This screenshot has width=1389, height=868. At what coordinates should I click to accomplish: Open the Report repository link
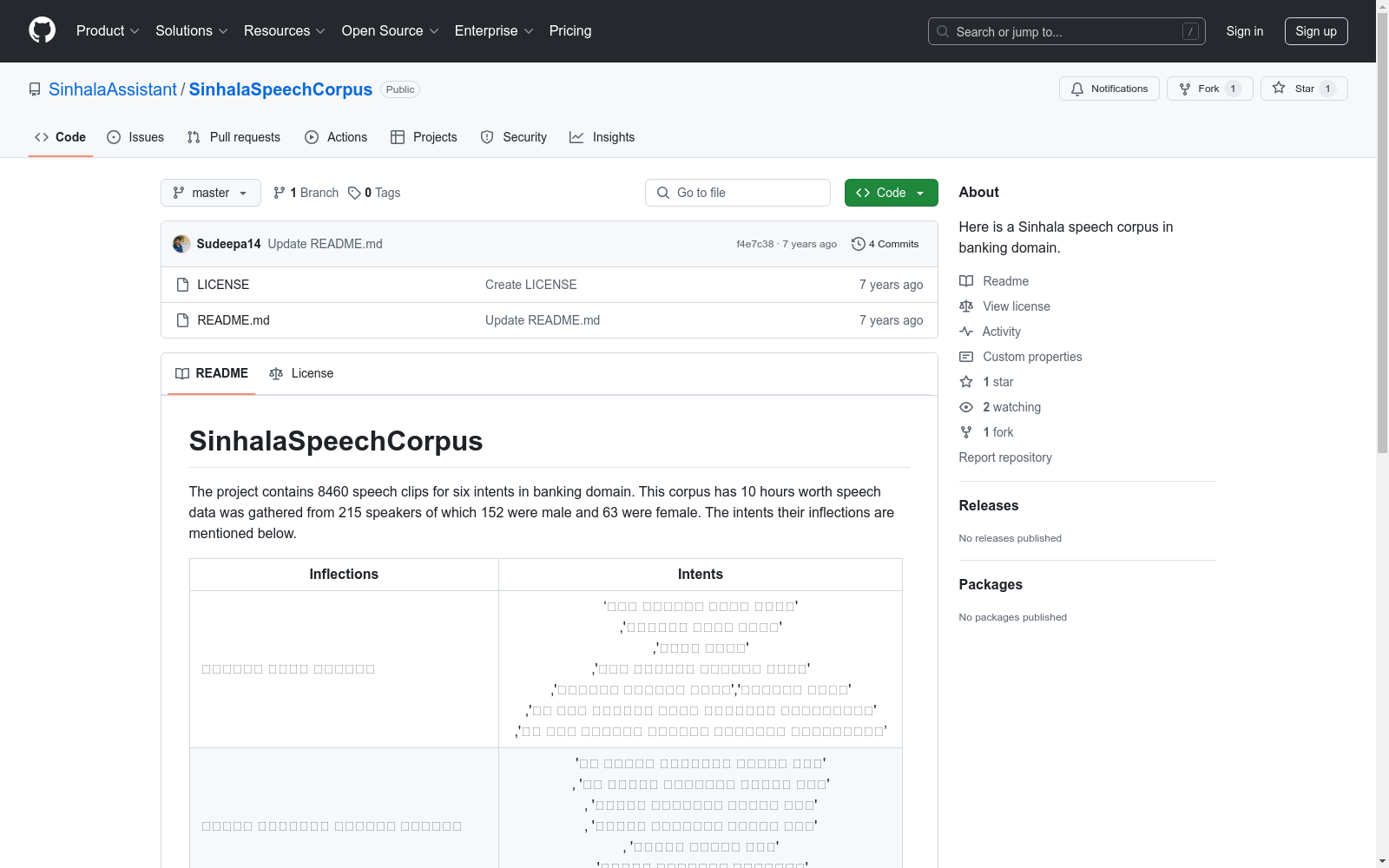coord(1005,457)
